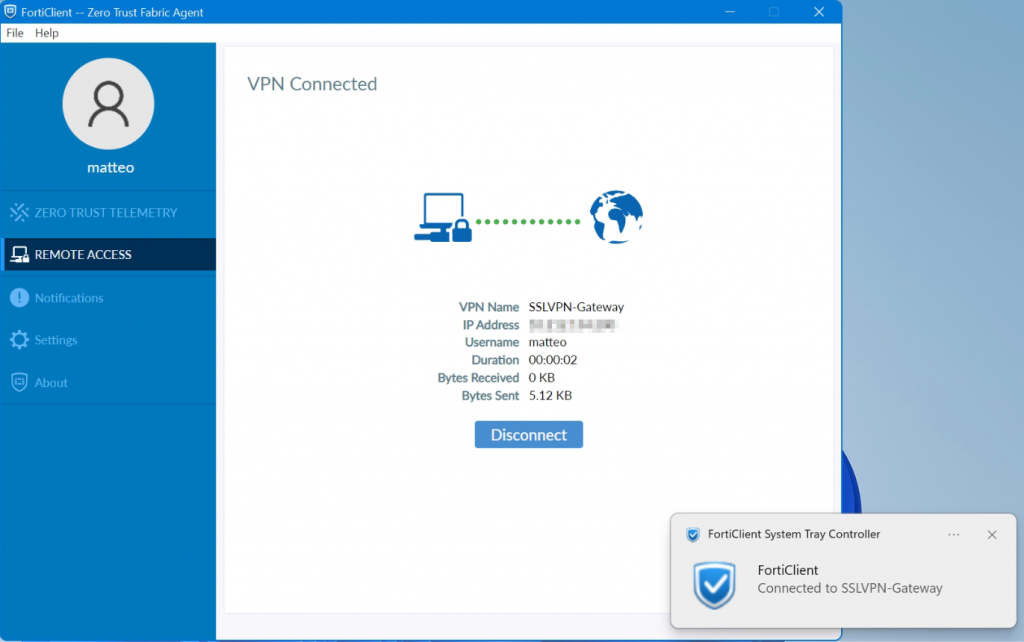Click the Remote Access monitor icon
1024x642 pixels.
20,254
